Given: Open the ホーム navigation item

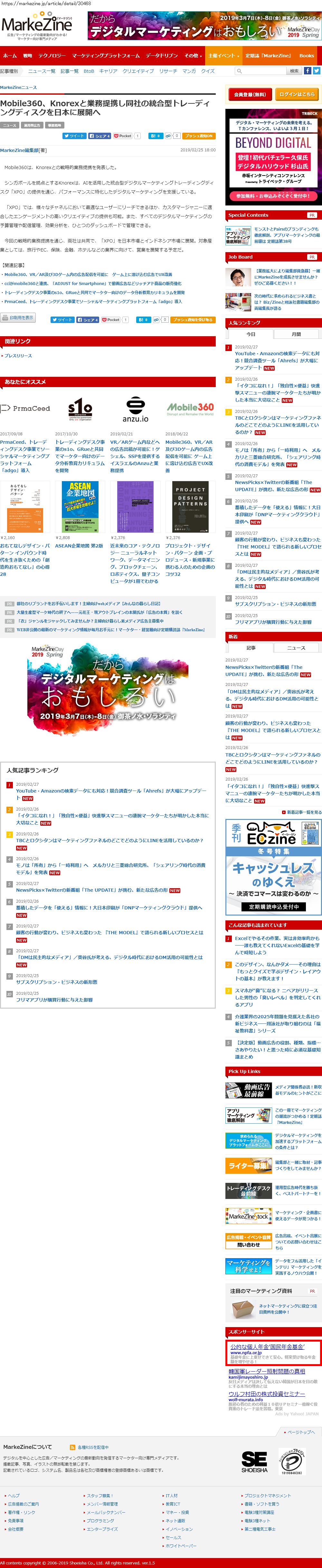Looking at the screenshot, I should pos(10,55).
